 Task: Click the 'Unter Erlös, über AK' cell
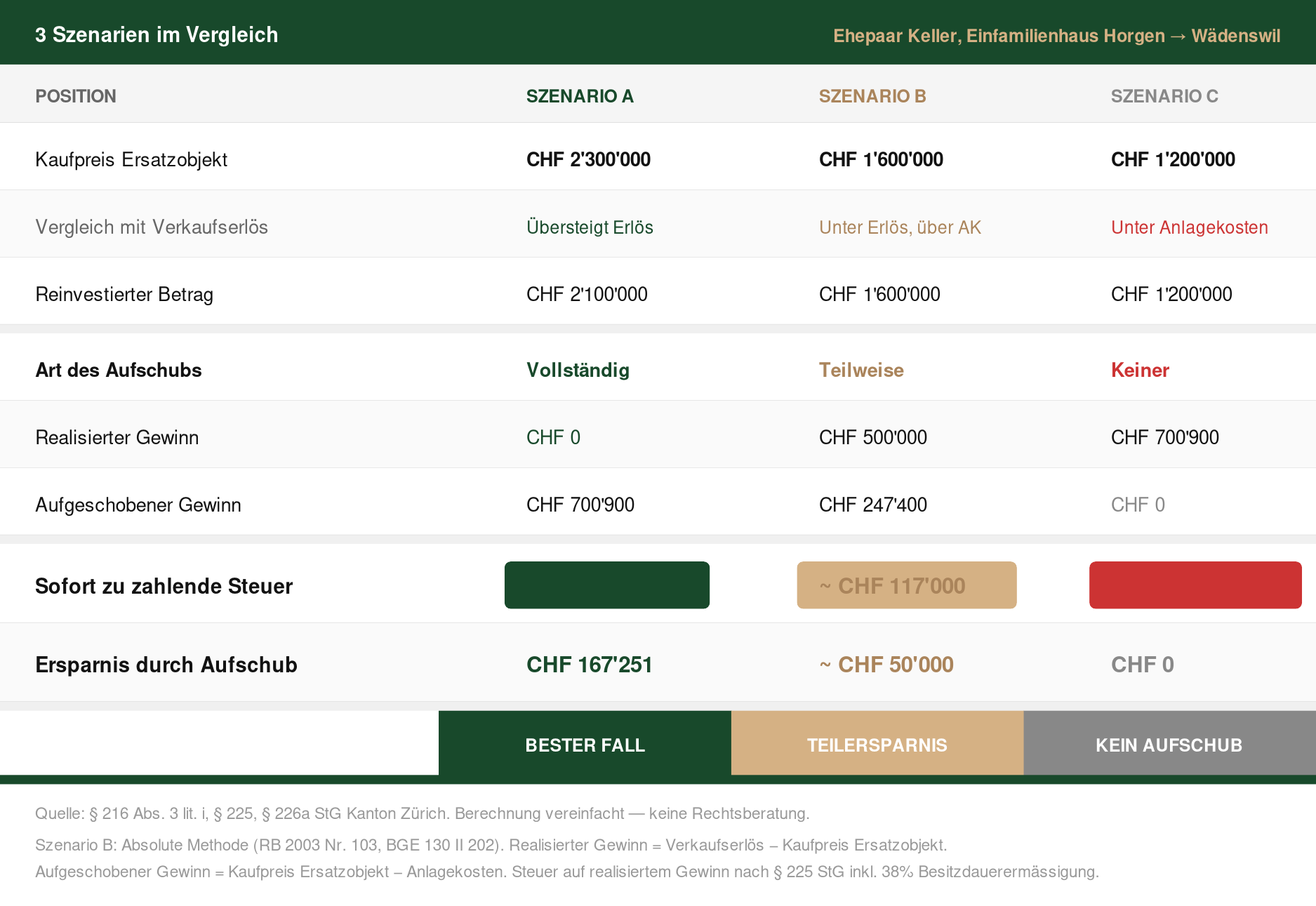tap(900, 227)
